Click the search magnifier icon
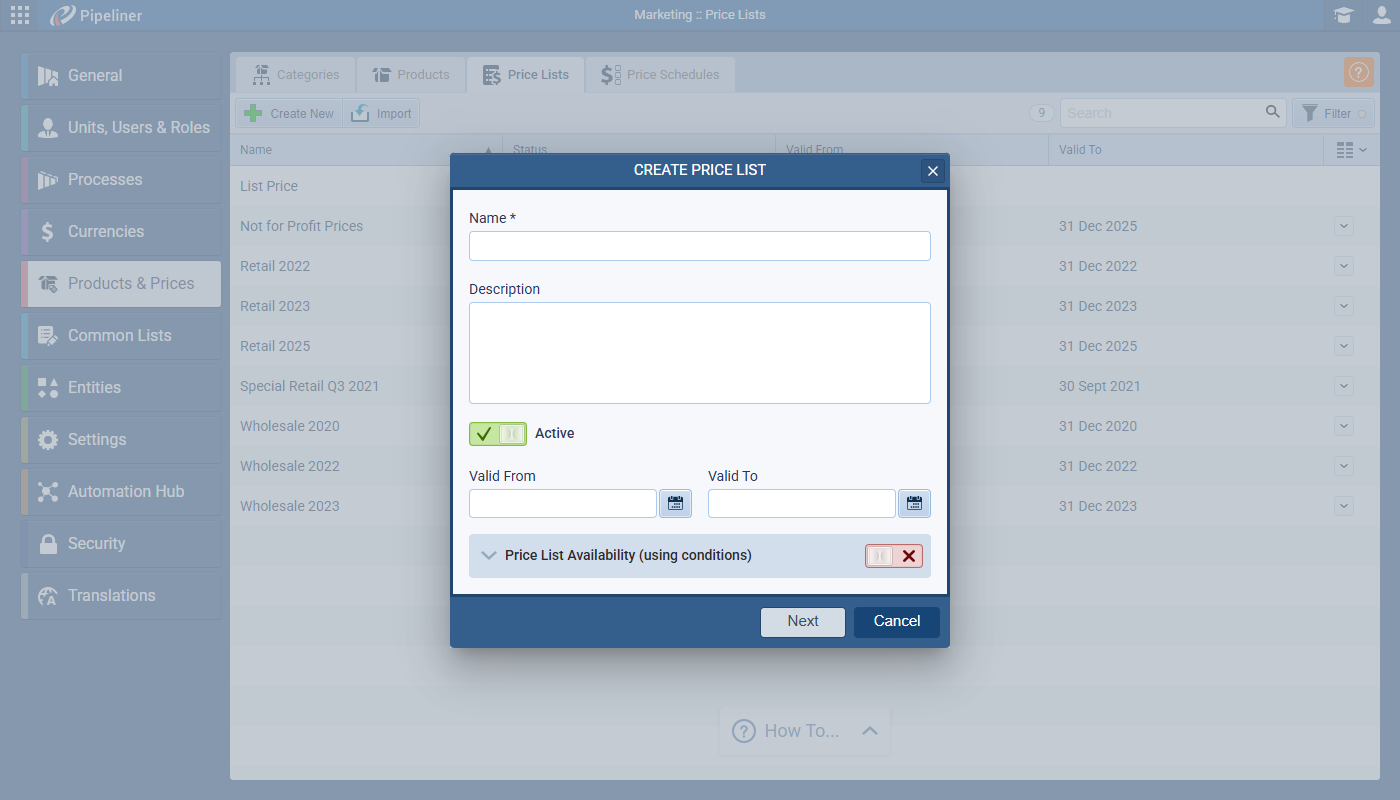 tap(1272, 112)
